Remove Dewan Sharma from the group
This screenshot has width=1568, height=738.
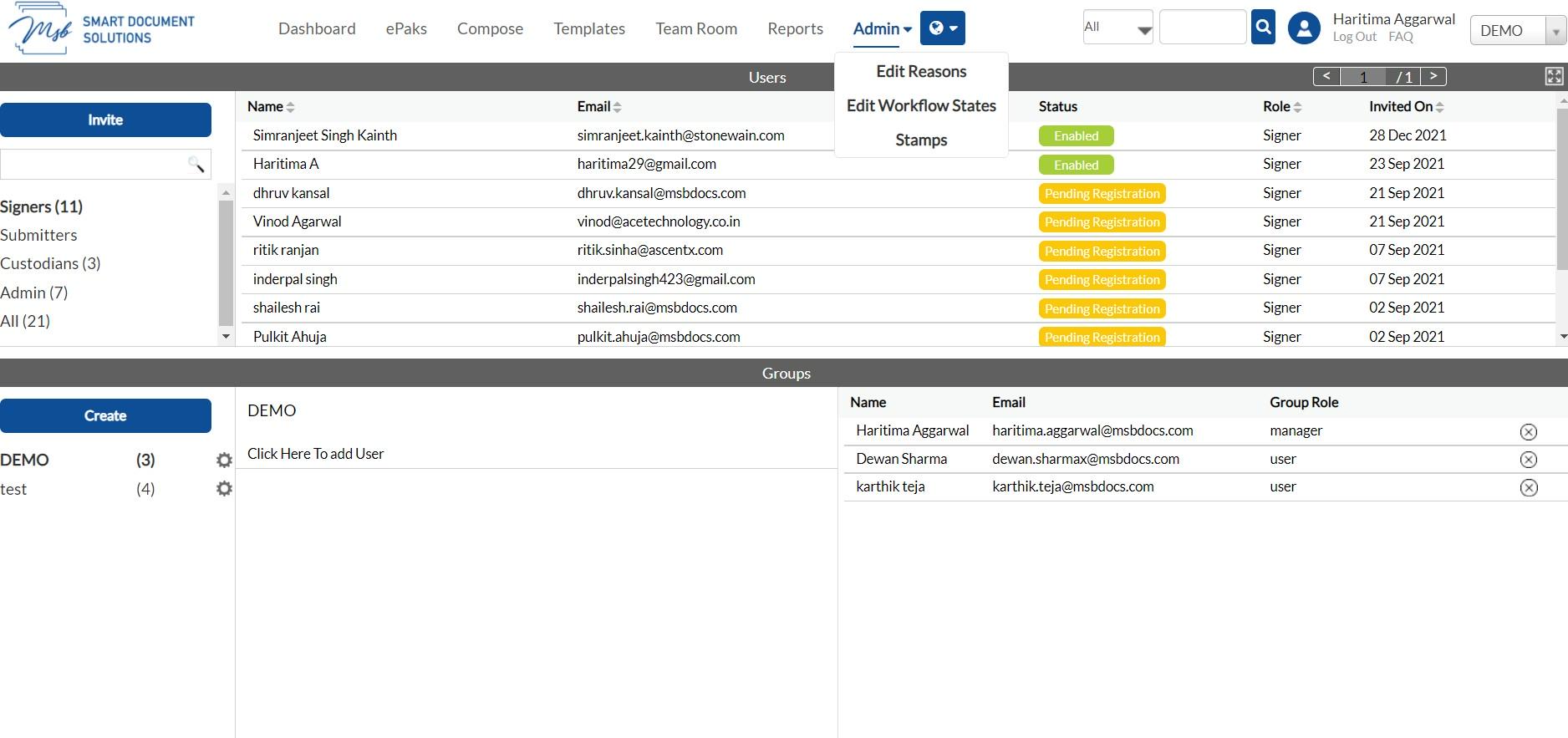coord(1528,460)
